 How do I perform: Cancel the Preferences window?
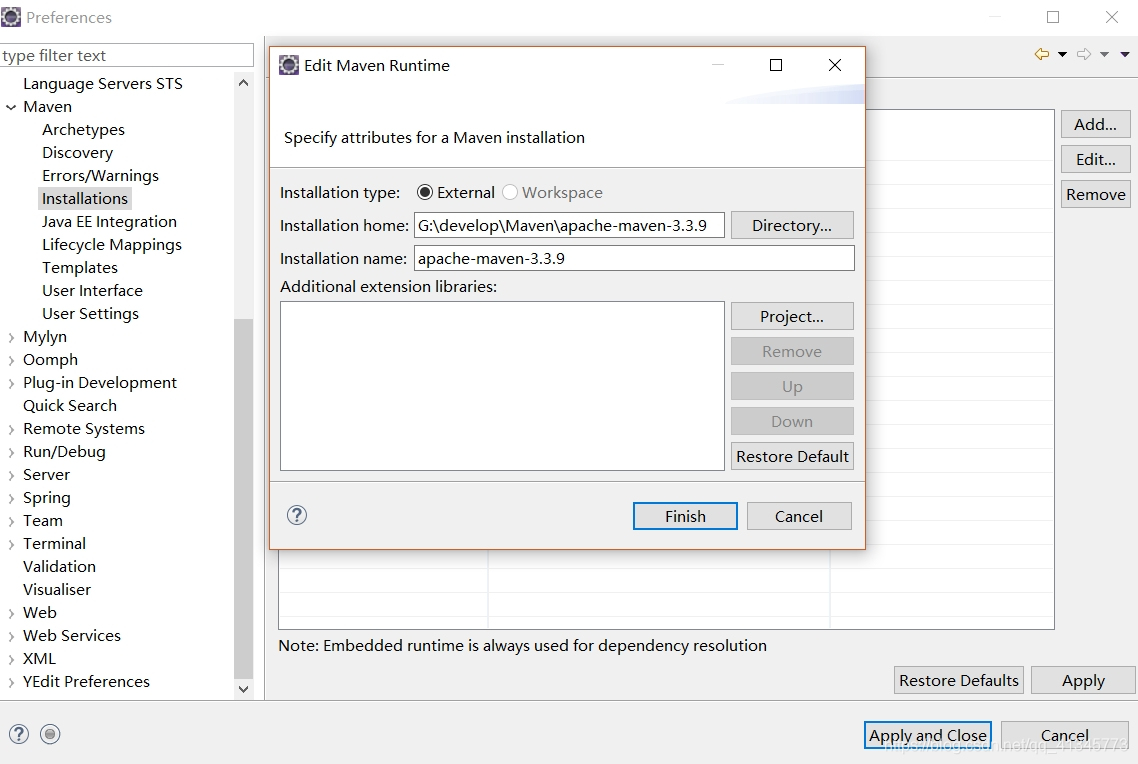1065,735
